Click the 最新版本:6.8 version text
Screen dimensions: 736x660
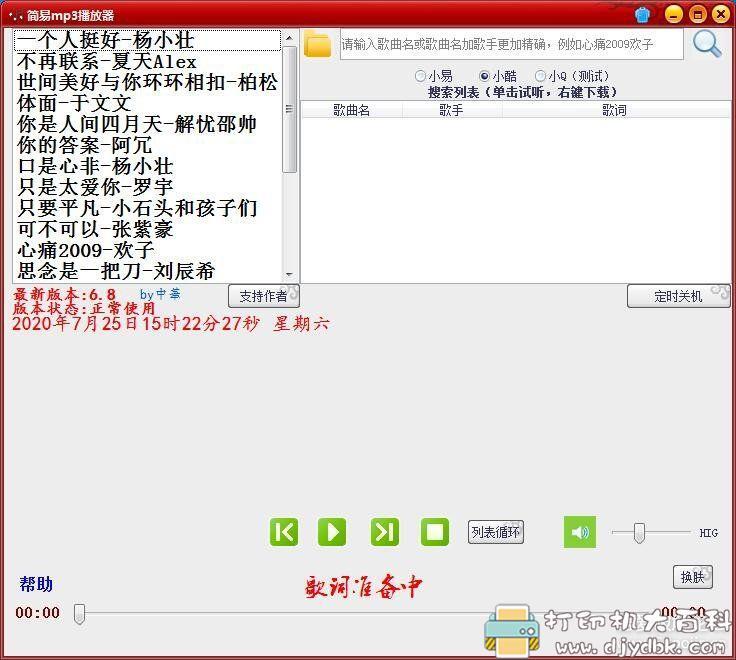point(64,294)
